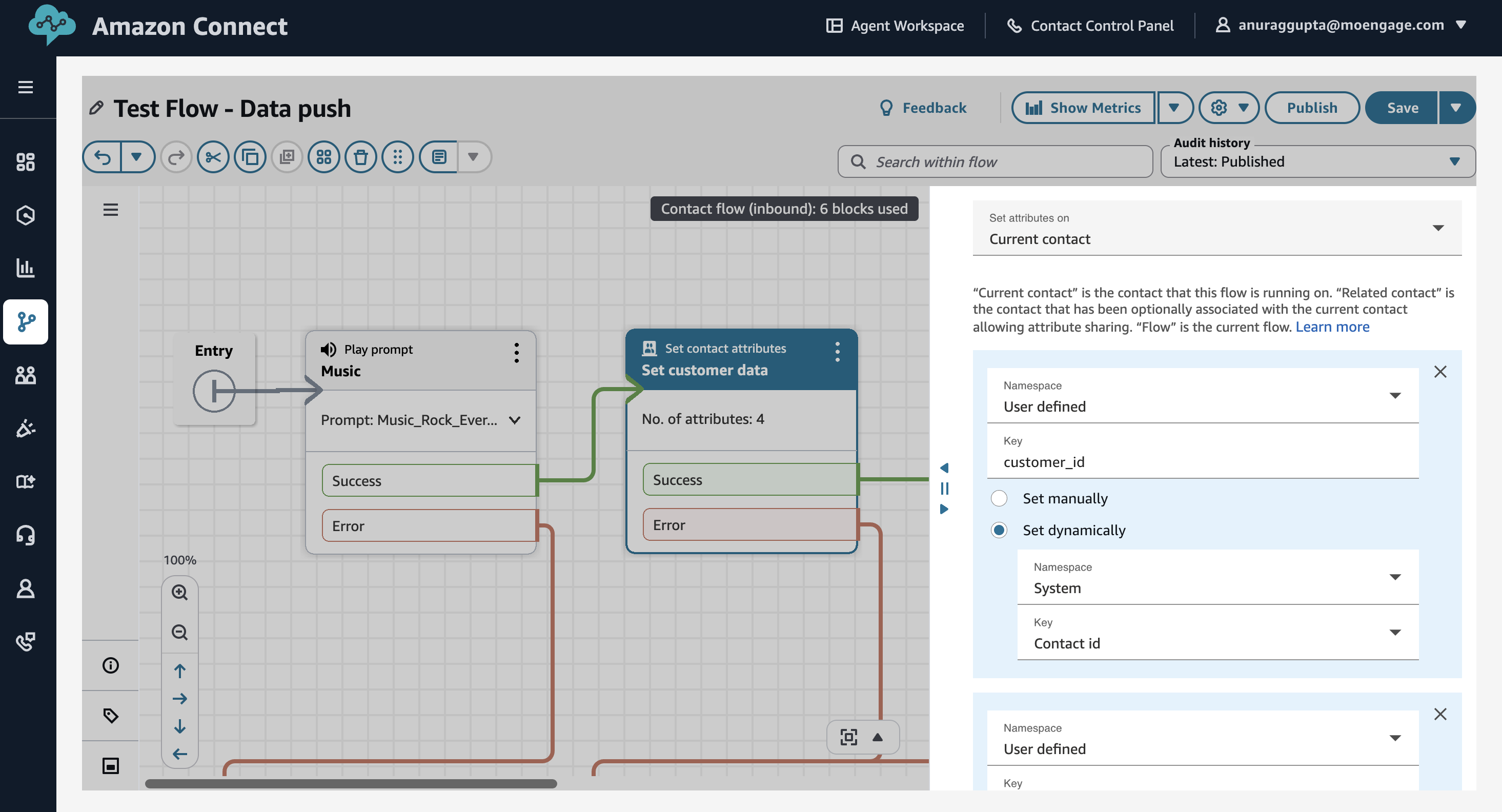The width and height of the screenshot is (1502, 812).
Task: Edit the customer_id Key field
Action: pos(1203,452)
